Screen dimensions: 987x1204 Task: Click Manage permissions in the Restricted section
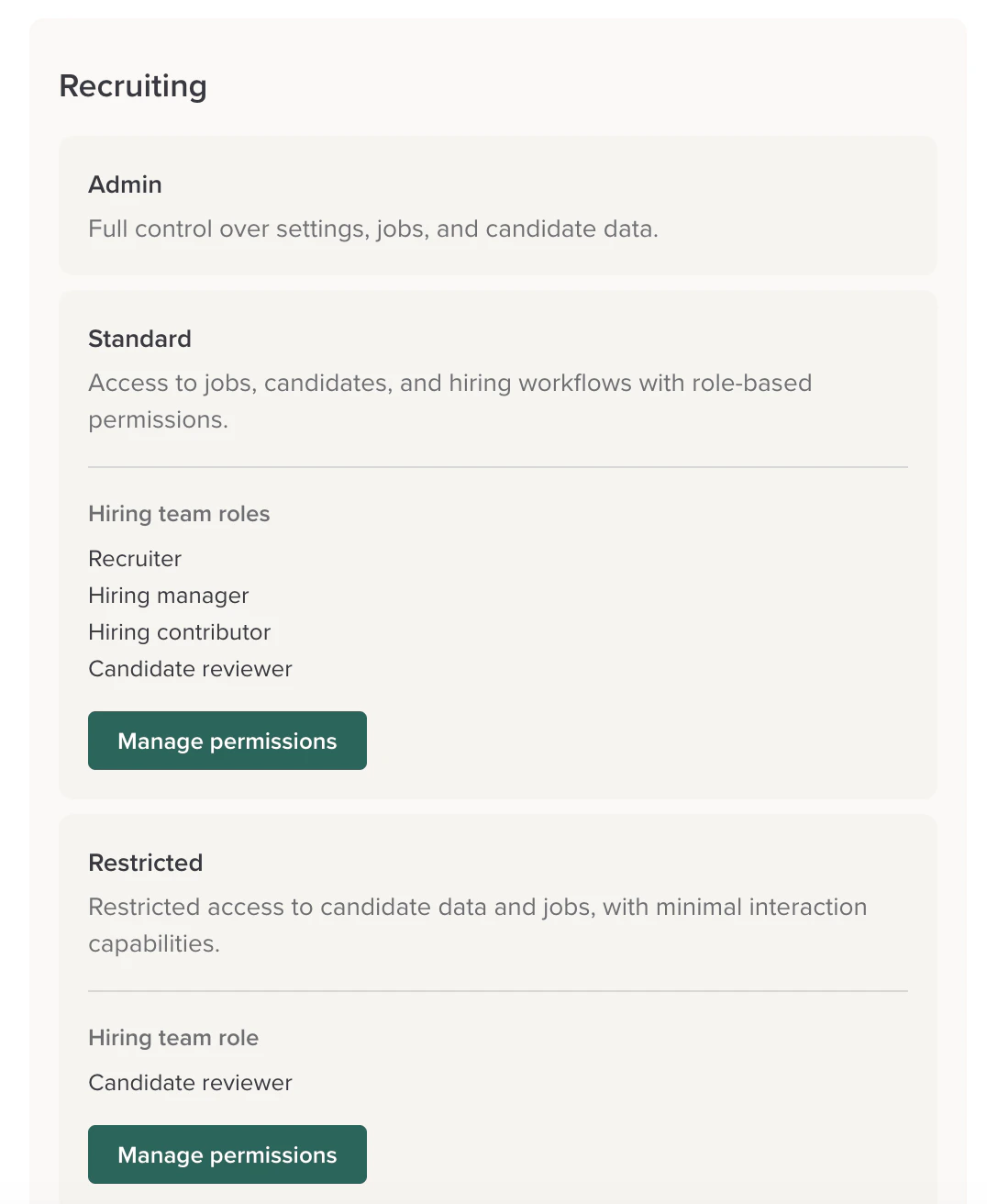pyautogui.click(x=227, y=1154)
